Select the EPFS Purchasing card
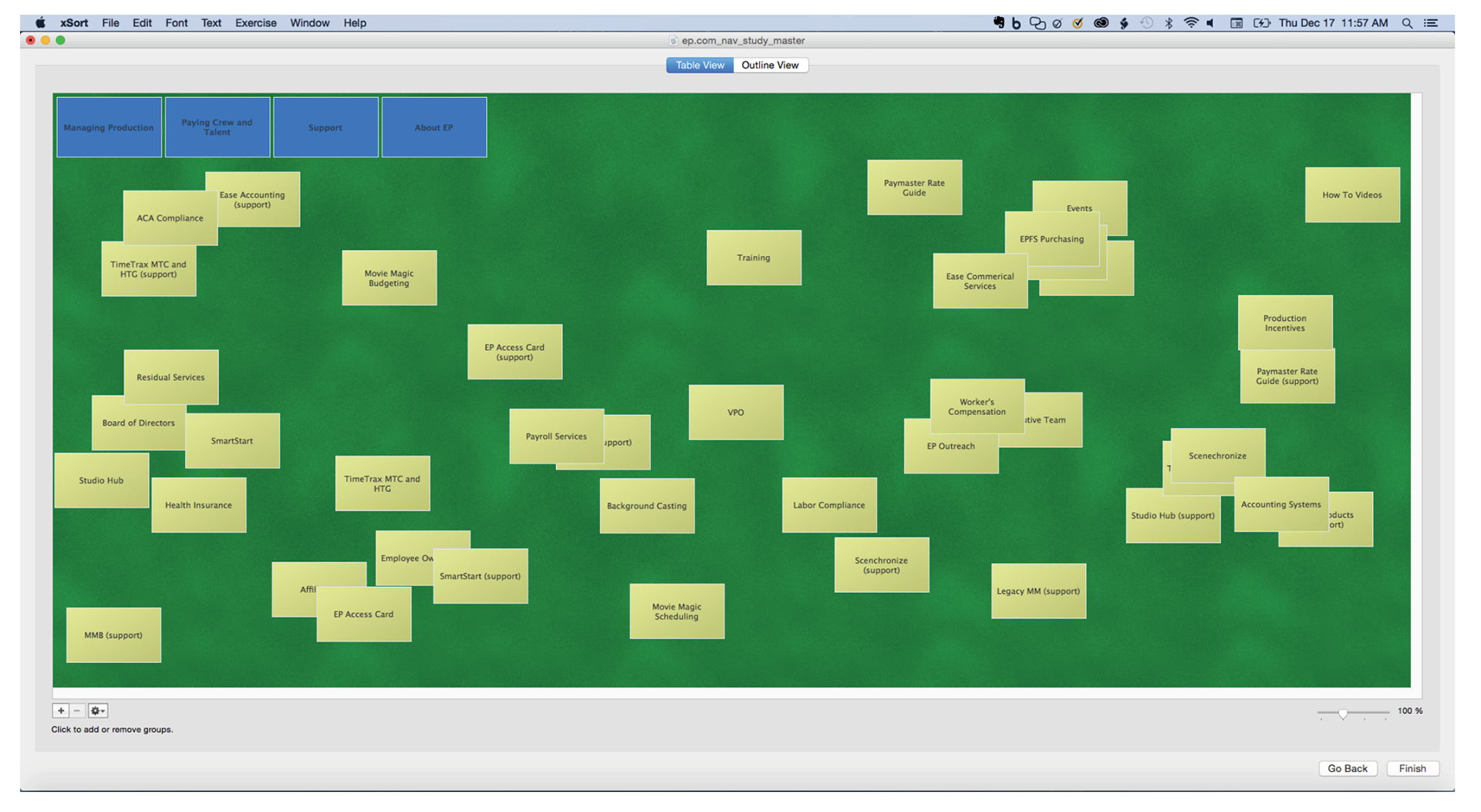This screenshot has width=1481, height=812. 1052,239
